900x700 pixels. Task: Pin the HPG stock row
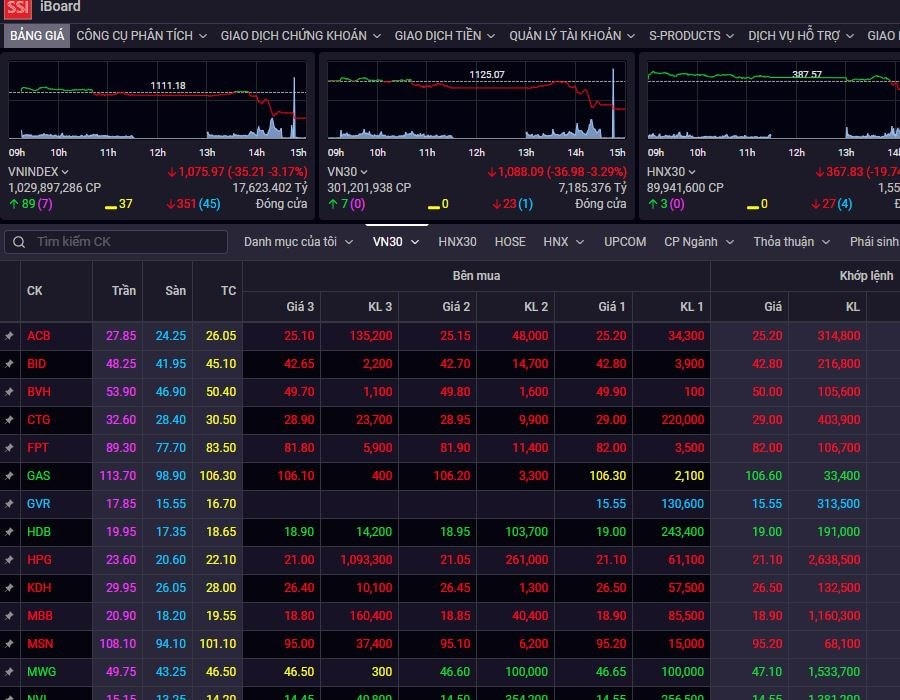pyautogui.click(x=10, y=559)
